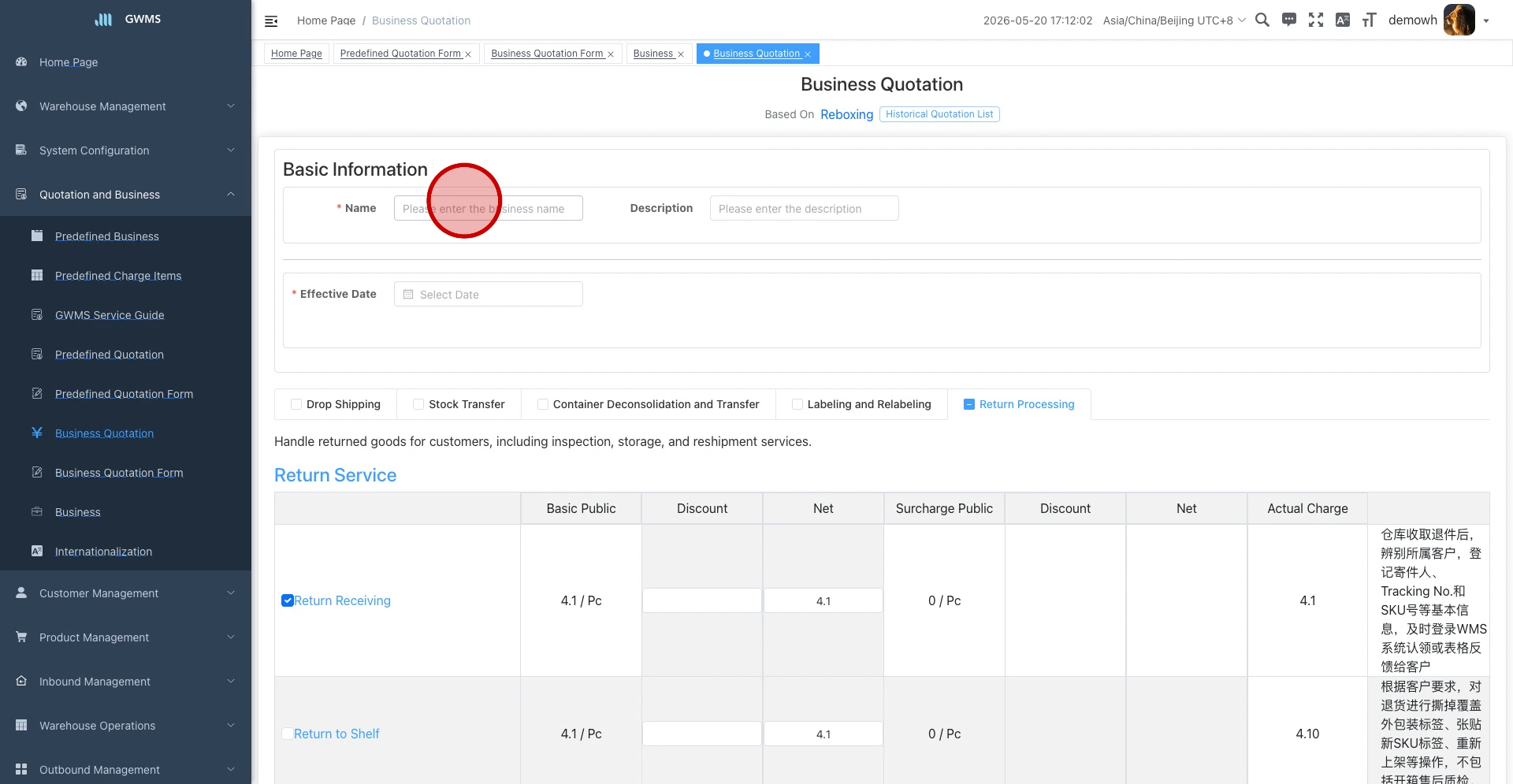The image size is (1513, 784).
Task: Click the GWMS logo icon
Action: 104,20
